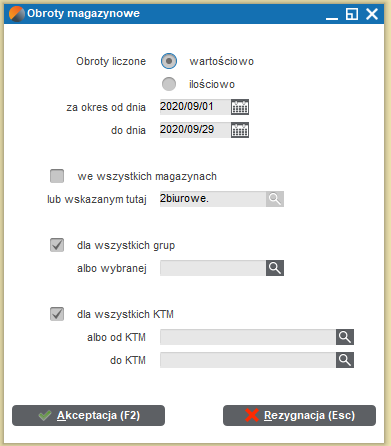This screenshot has height=446, width=391.
Task: Click magnifier next to '2biurowe.' warehouse field
Action: point(275,199)
